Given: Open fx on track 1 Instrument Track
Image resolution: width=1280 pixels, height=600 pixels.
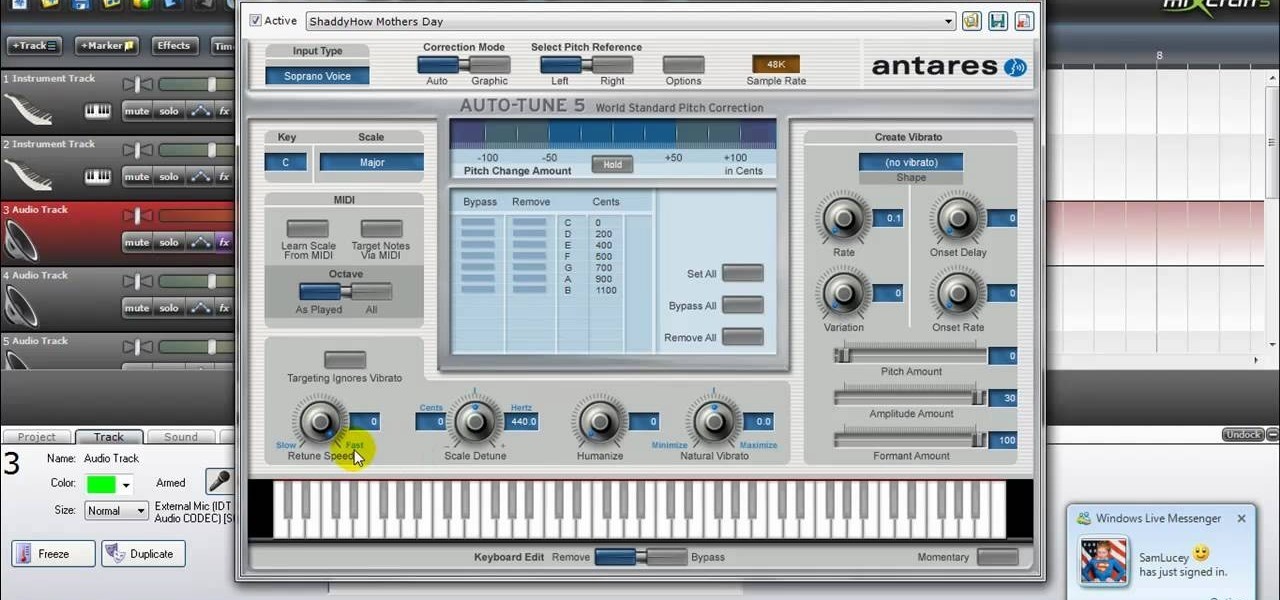Looking at the screenshot, I should pyautogui.click(x=224, y=111).
